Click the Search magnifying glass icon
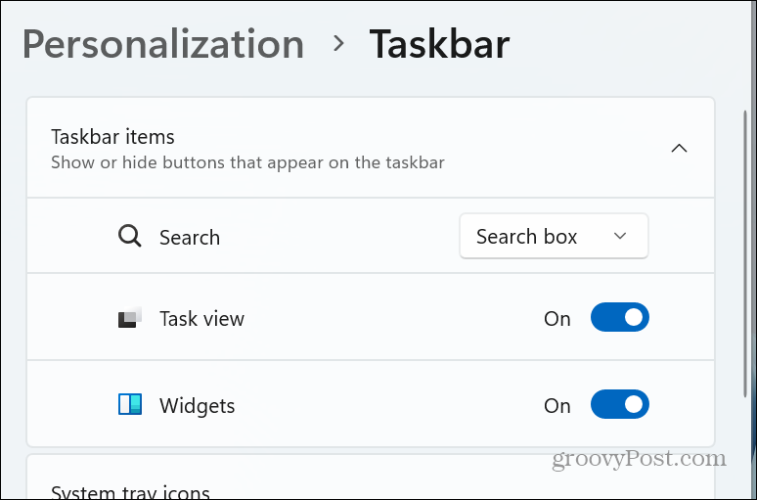 [x=130, y=236]
